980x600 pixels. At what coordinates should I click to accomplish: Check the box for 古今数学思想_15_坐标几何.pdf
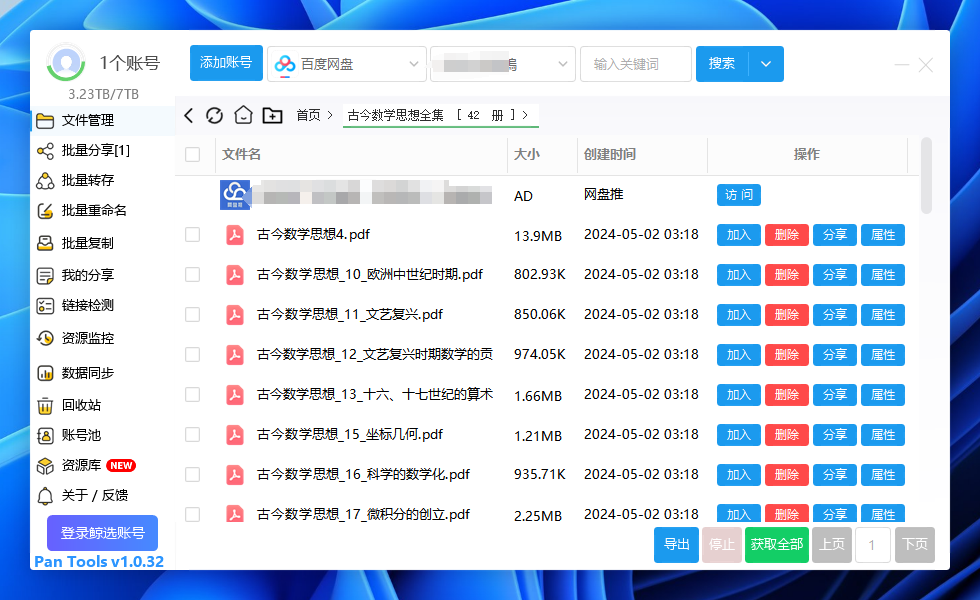pyautogui.click(x=192, y=434)
